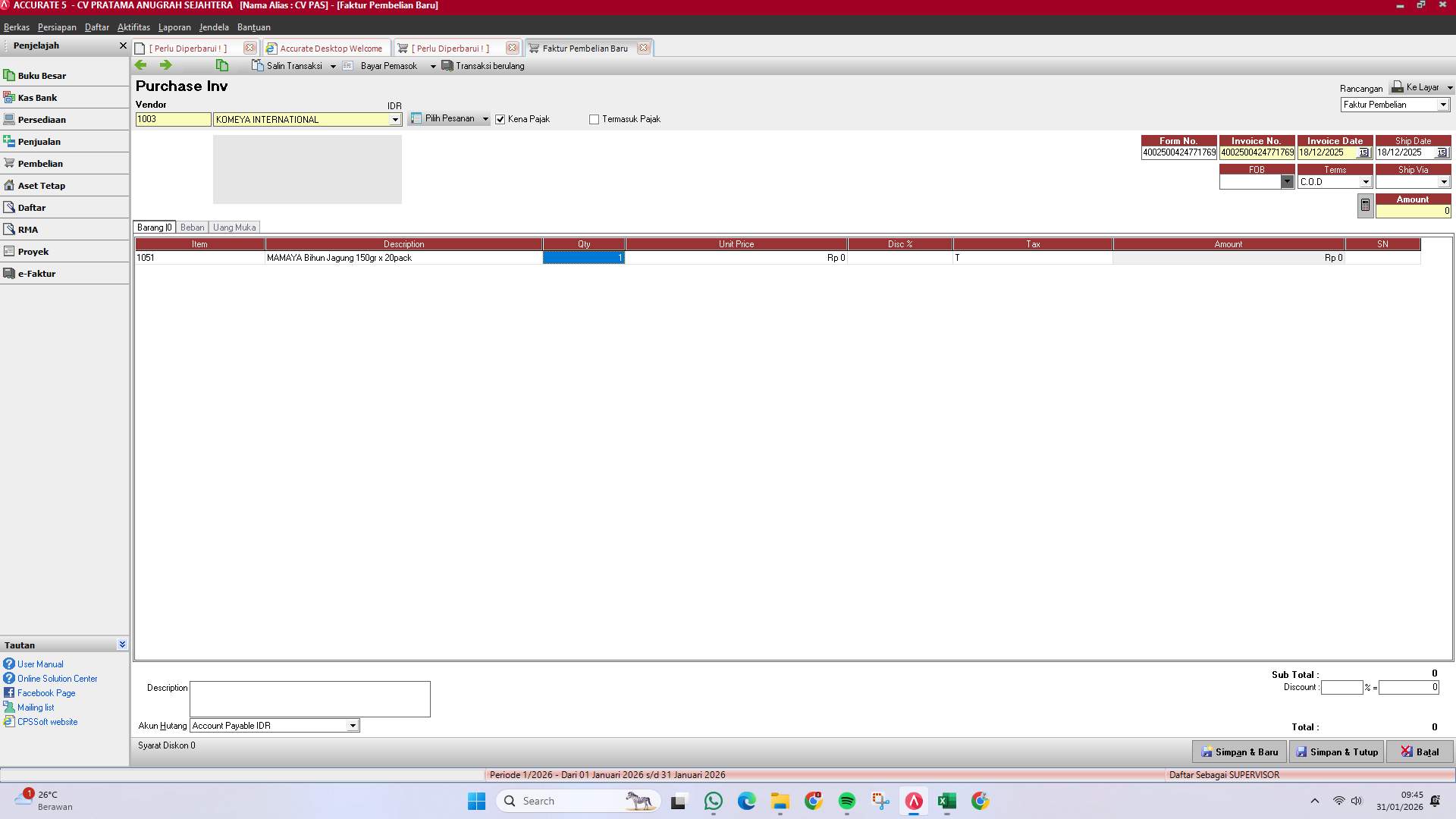Open the Pembelian module in Penjelajah sidebar
Viewport: 1456px width, 819px height.
[x=42, y=163]
